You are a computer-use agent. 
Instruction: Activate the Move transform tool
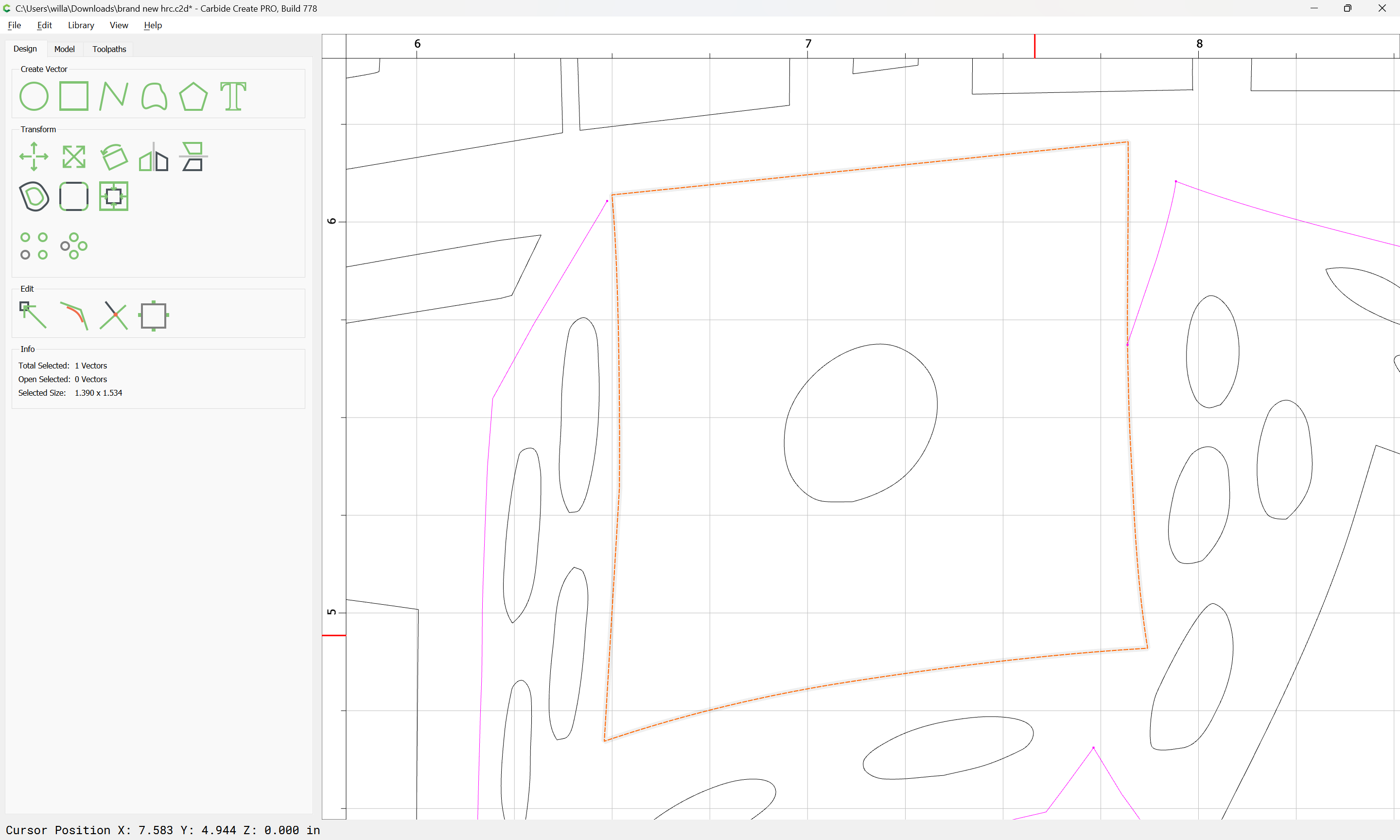(x=34, y=157)
